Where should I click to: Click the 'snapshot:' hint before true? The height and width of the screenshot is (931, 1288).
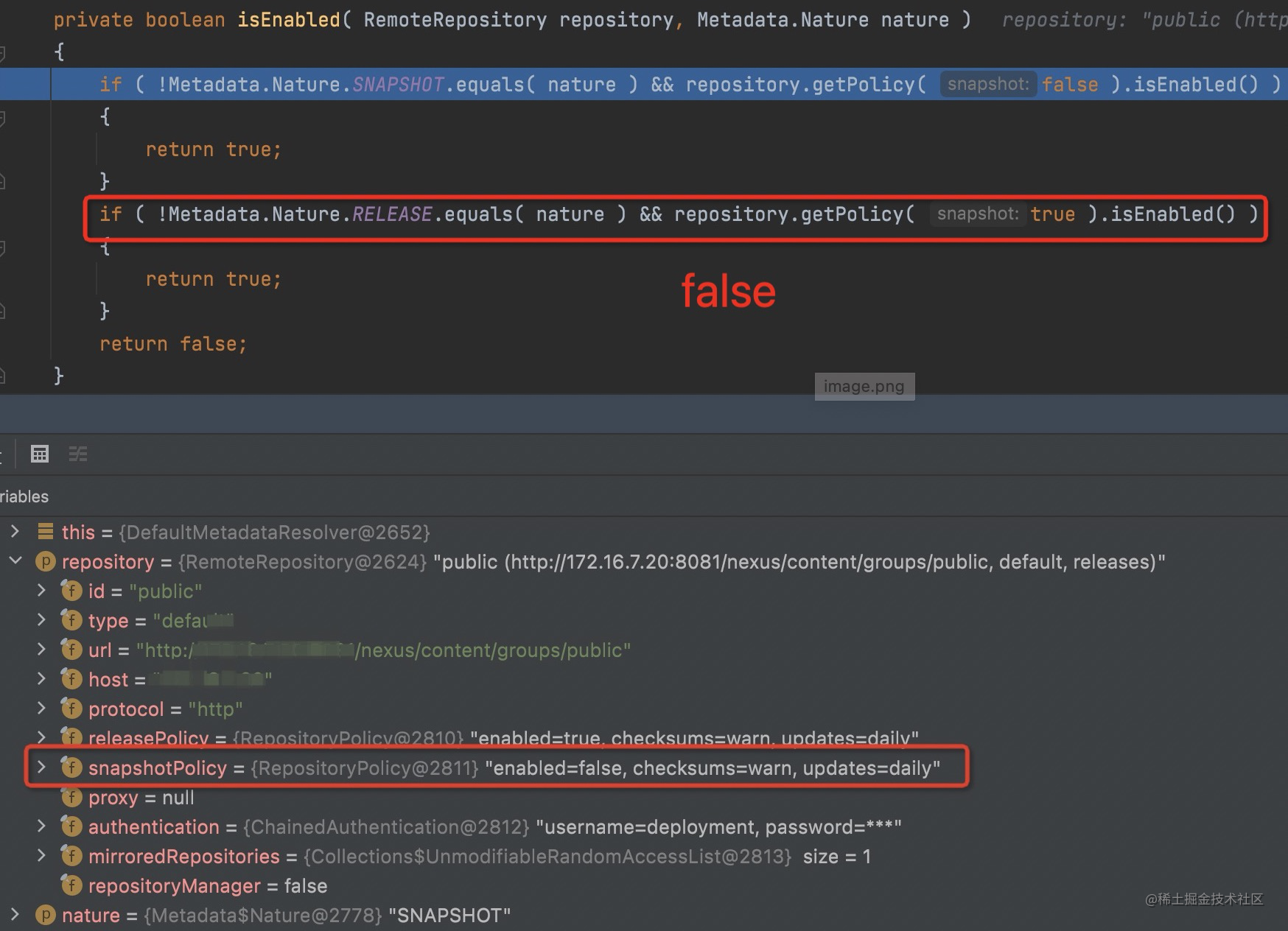pos(978,214)
